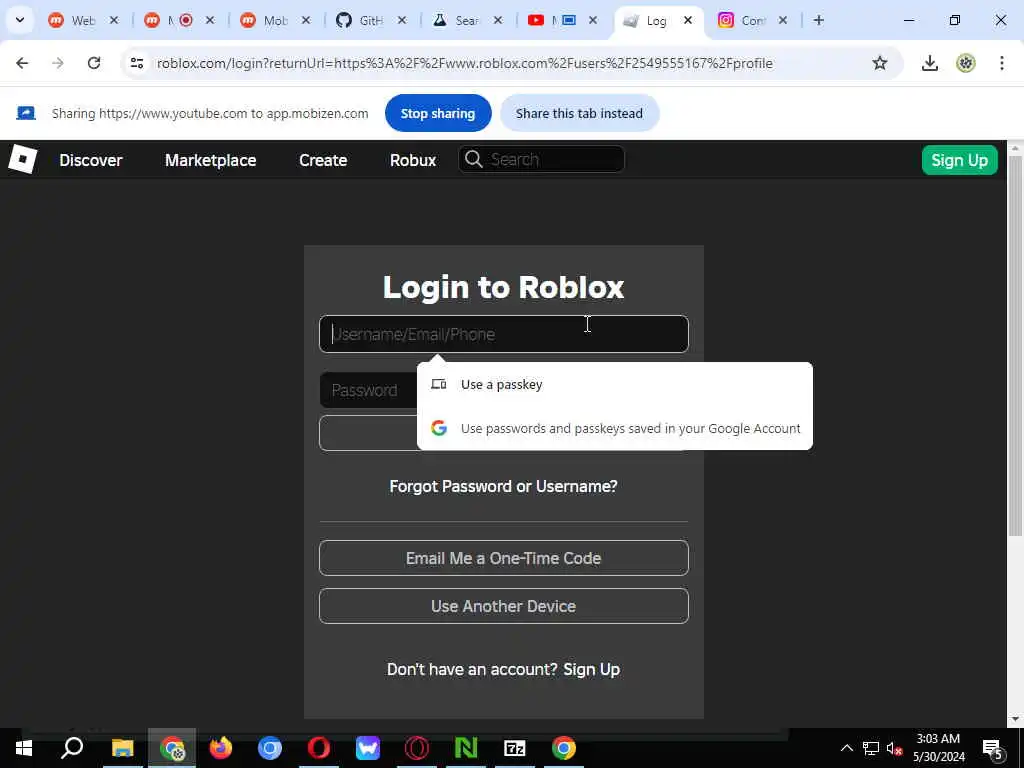Click the Chrome profile avatar icon

tap(966, 63)
